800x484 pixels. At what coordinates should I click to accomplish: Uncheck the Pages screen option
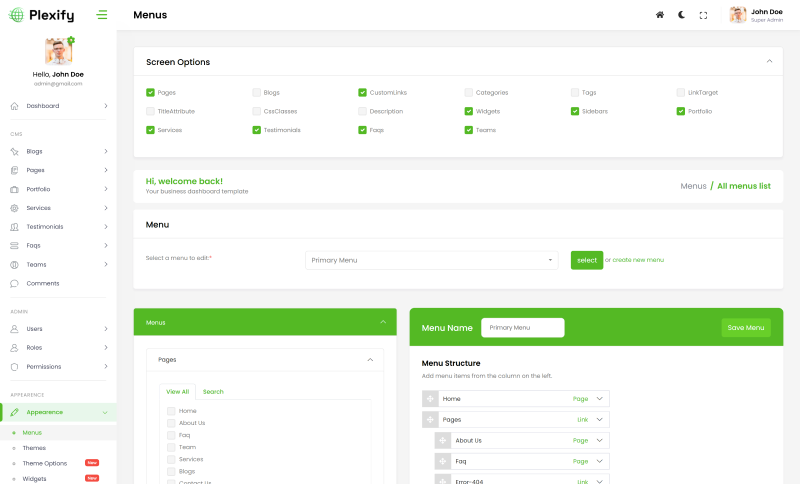pos(150,93)
